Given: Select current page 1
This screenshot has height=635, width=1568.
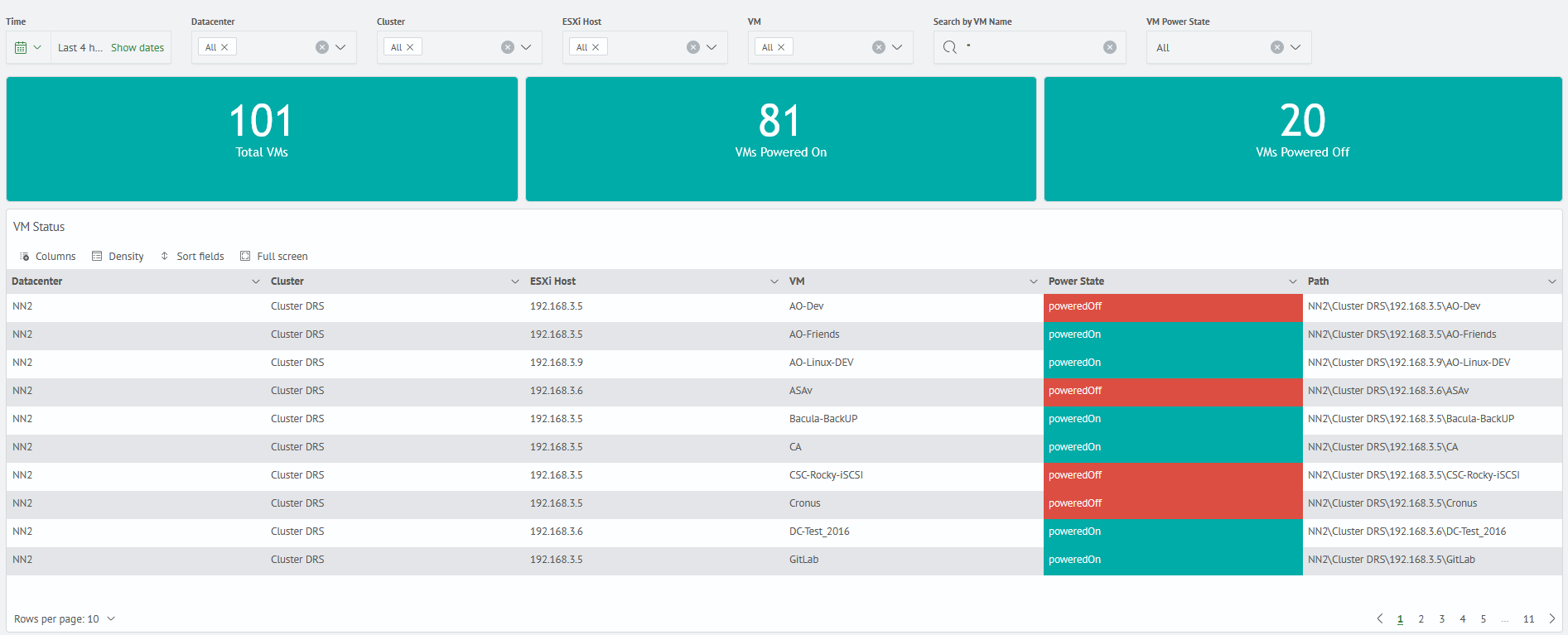Looking at the screenshot, I should pyautogui.click(x=1401, y=619).
